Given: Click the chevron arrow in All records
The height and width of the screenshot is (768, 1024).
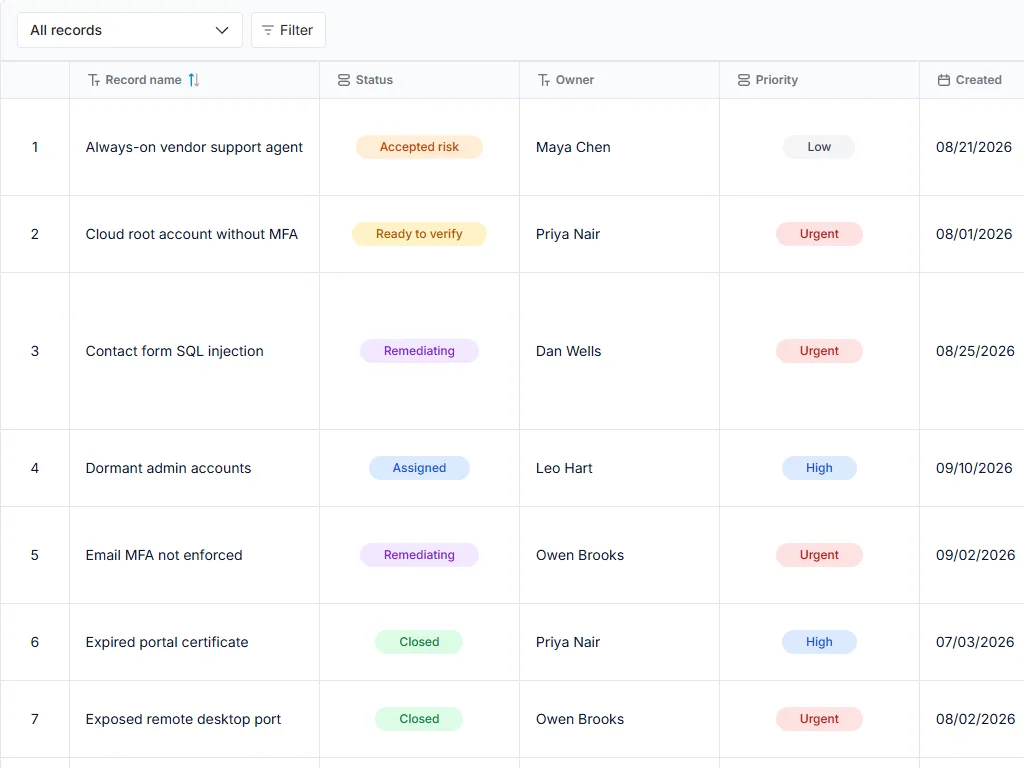Looking at the screenshot, I should [222, 30].
